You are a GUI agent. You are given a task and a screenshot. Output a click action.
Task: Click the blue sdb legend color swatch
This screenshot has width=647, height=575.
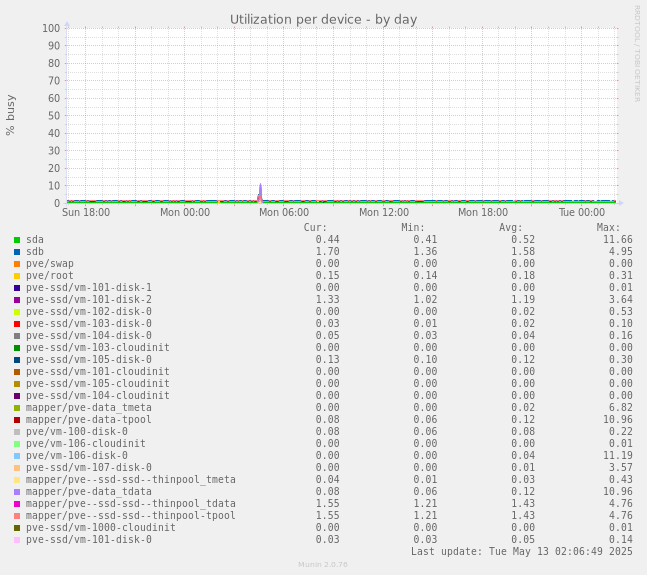pos(17,252)
